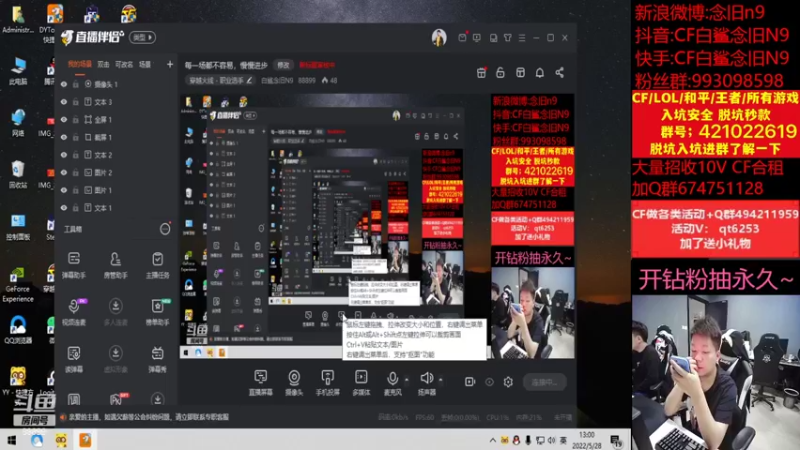
Task: Open the toolbox more options circle
Action: coord(165,229)
